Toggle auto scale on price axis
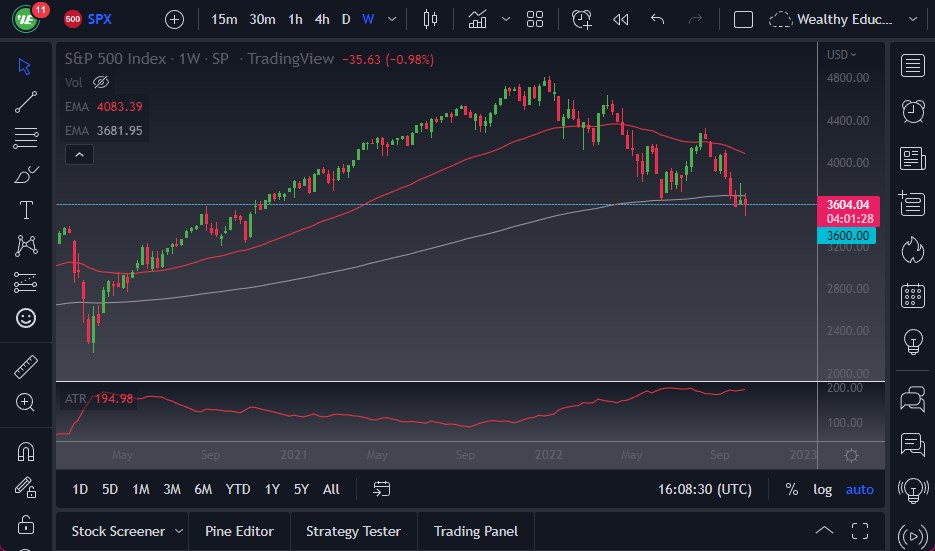The image size is (935, 551). click(x=859, y=489)
